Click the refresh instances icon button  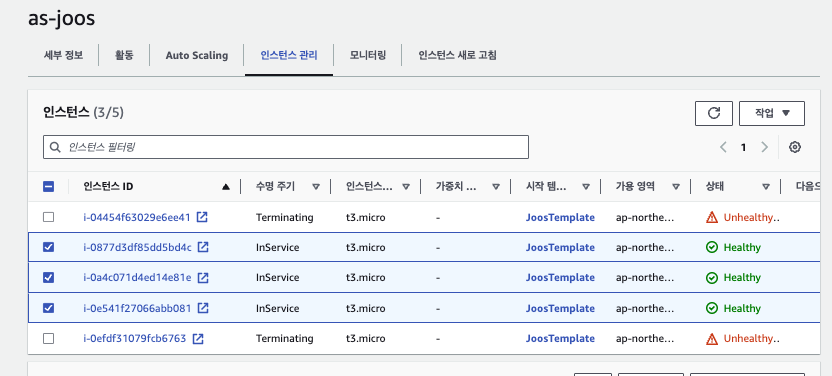click(x=714, y=113)
